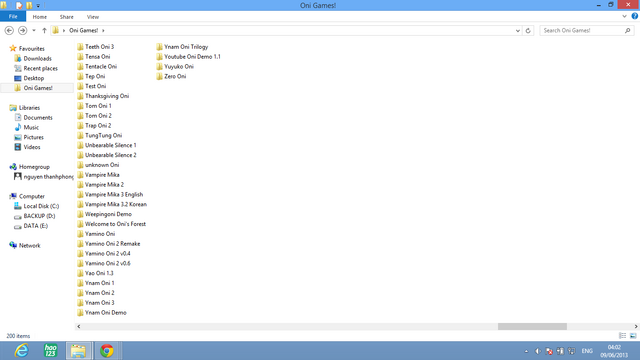This screenshot has height=360, width=640.
Task: Launch Google Chrome from the taskbar
Action: (107, 351)
